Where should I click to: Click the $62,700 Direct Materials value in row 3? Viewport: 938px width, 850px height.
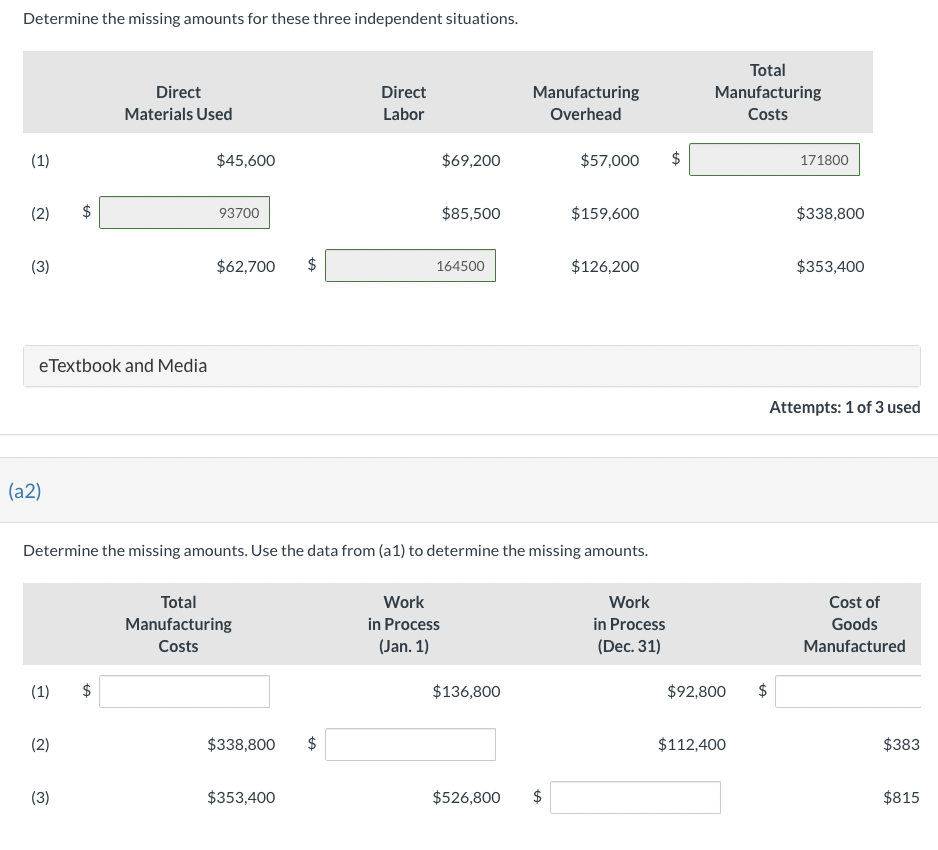pos(246,266)
